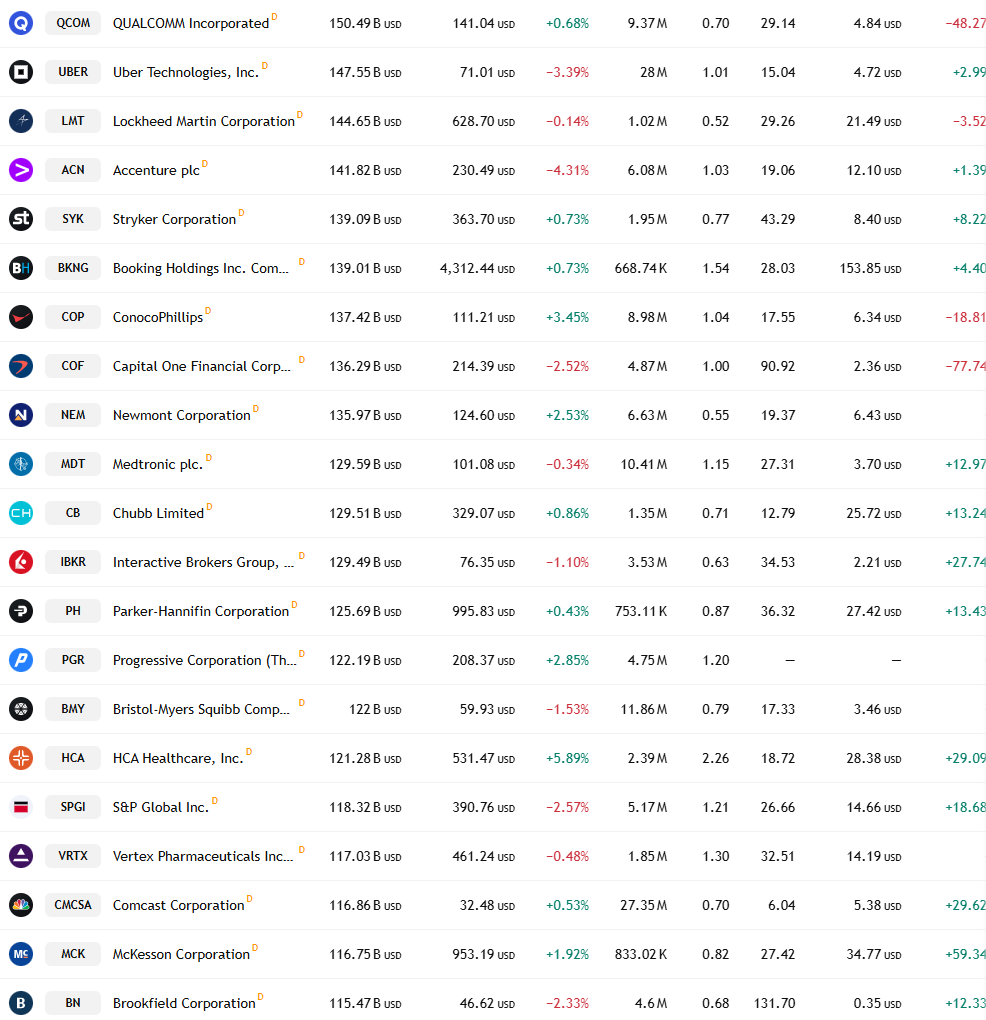Open the SPGI ticker badge
The width and height of the screenshot is (986, 1020).
pyautogui.click(x=73, y=807)
